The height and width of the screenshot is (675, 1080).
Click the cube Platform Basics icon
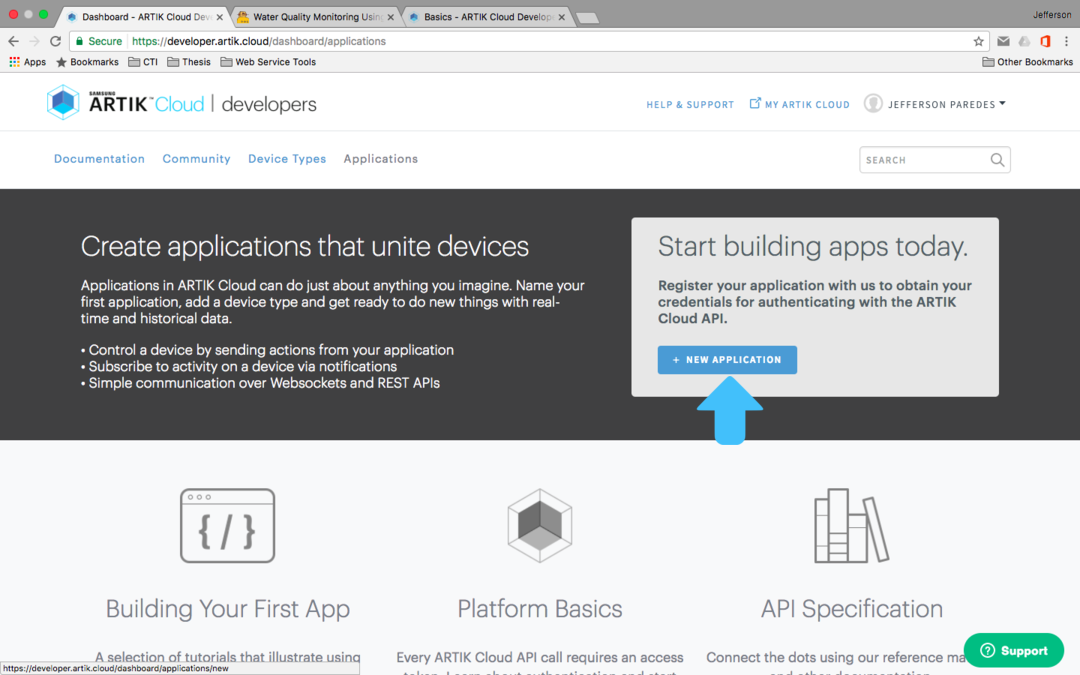point(540,526)
